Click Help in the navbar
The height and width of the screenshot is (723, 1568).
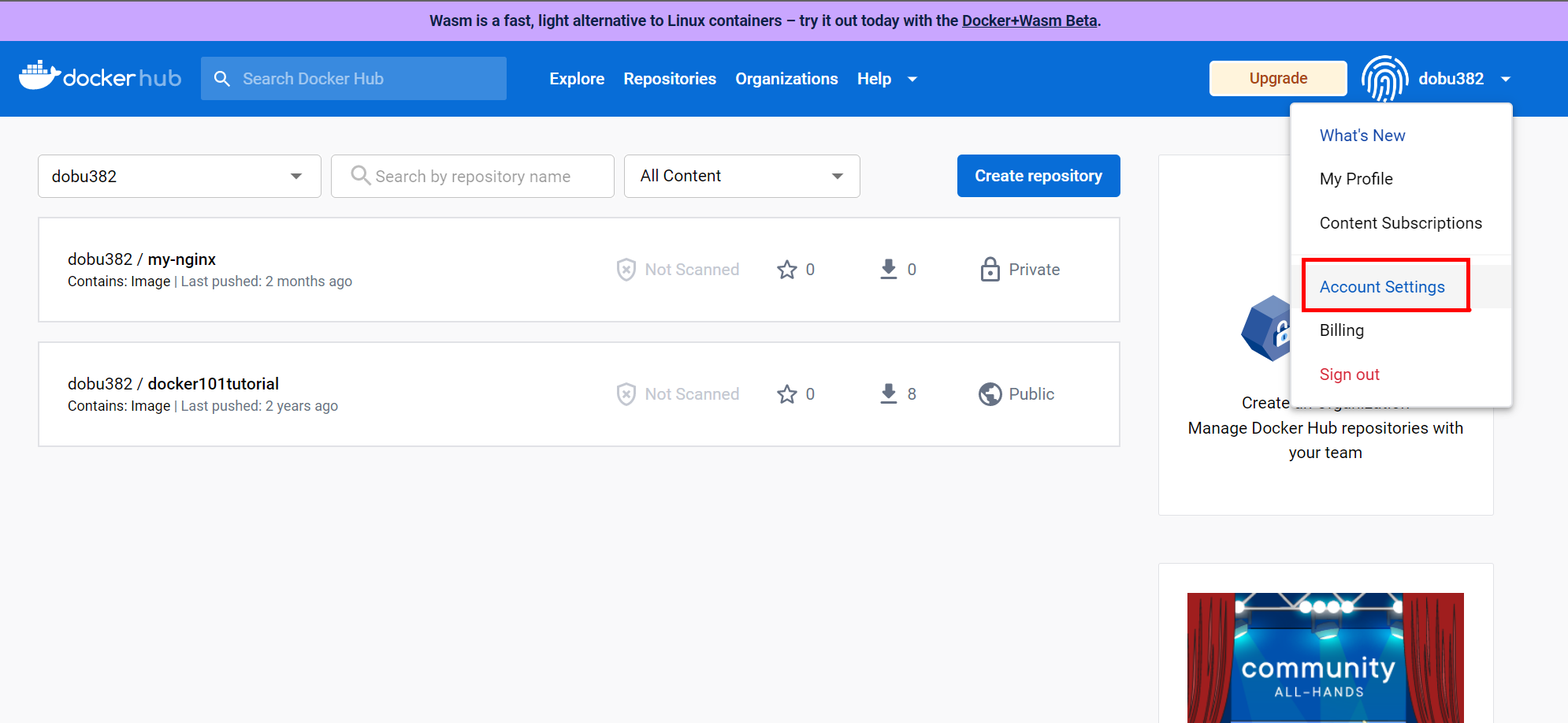(874, 79)
